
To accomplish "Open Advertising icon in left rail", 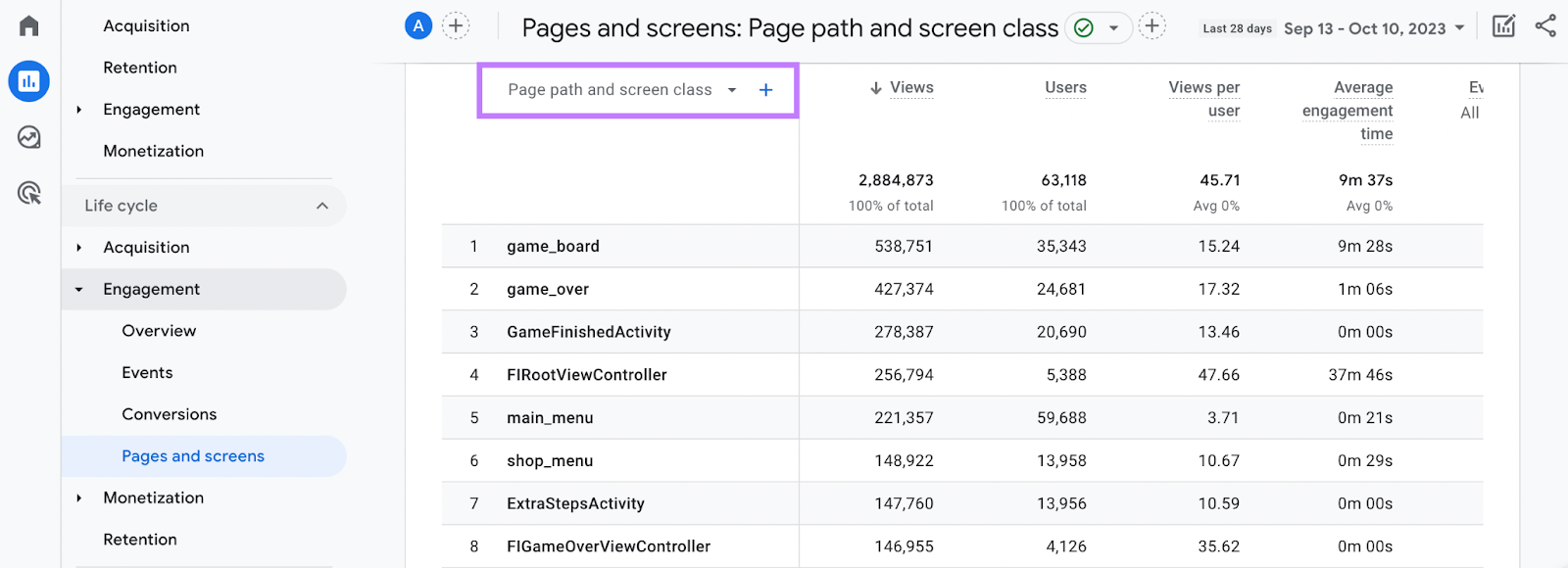I will coord(29,193).
